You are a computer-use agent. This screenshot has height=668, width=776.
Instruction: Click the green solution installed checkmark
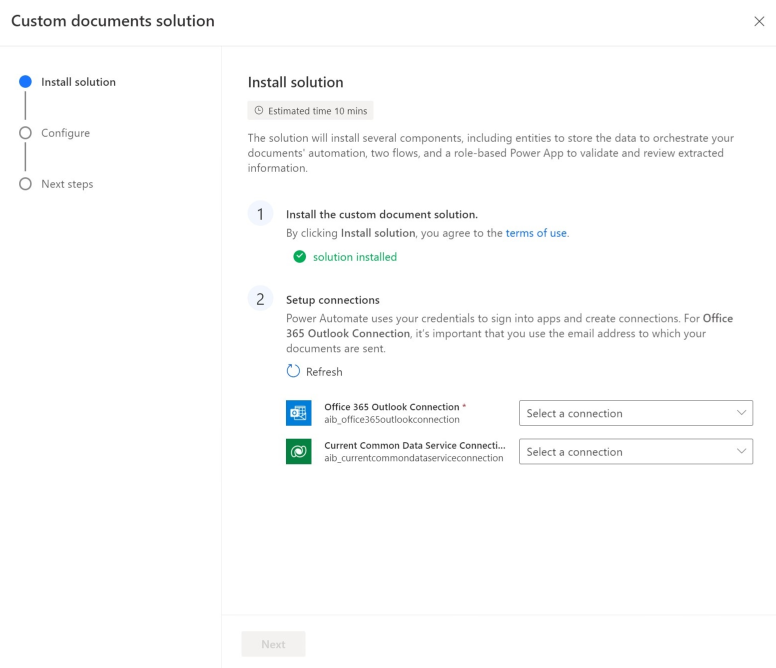299,256
